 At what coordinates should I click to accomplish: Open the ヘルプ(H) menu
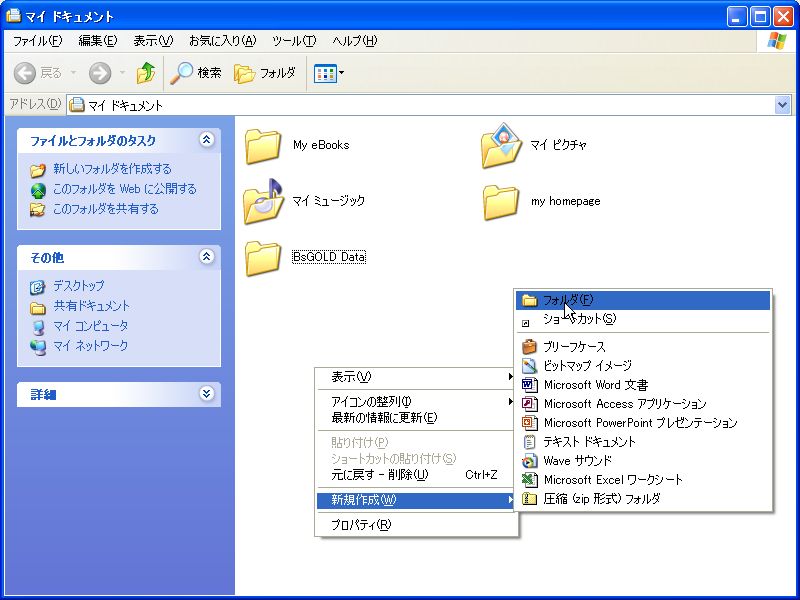[355, 41]
